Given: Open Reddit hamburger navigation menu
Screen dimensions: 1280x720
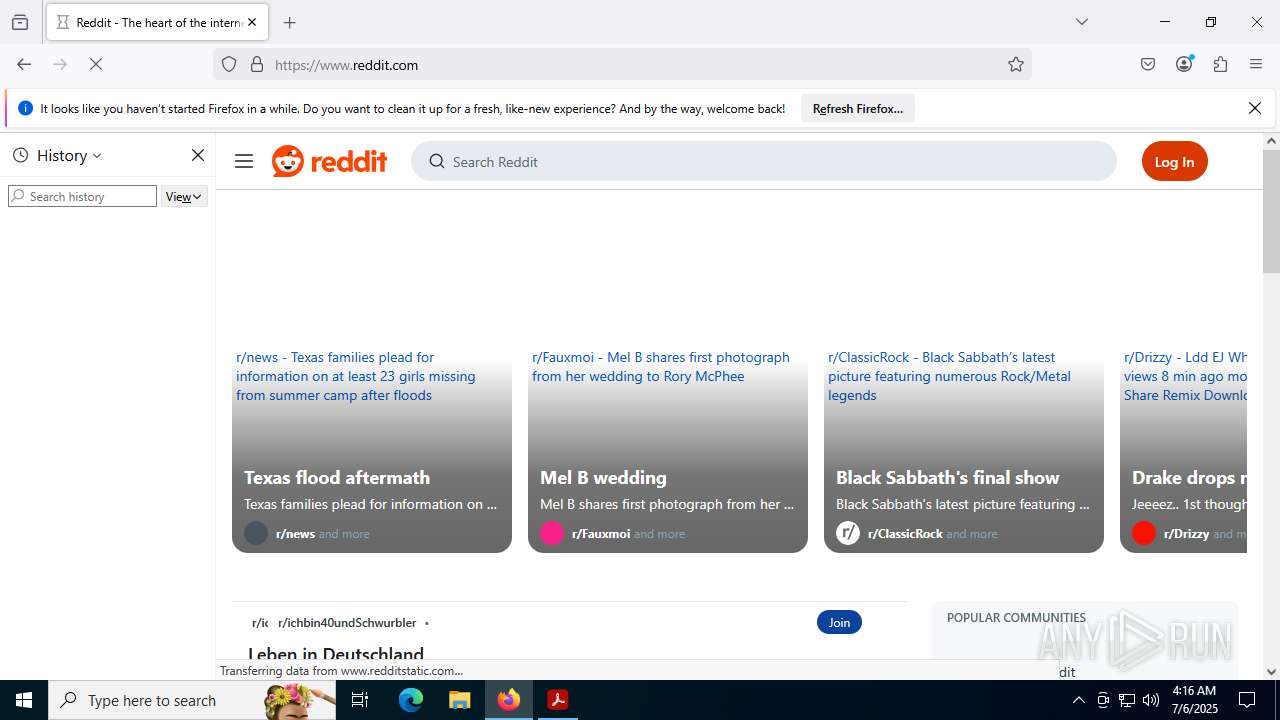Looking at the screenshot, I should pyautogui.click(x=244, y=161).
